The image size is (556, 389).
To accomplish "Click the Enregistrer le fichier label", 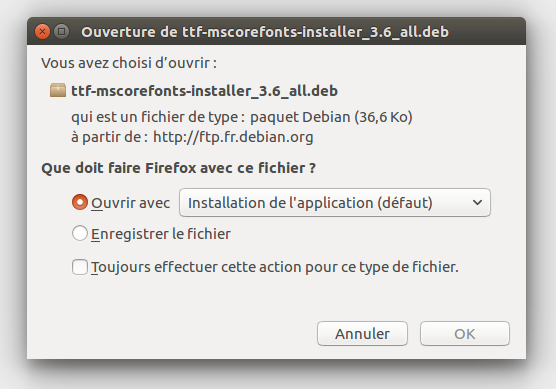I will click(161, 234).
